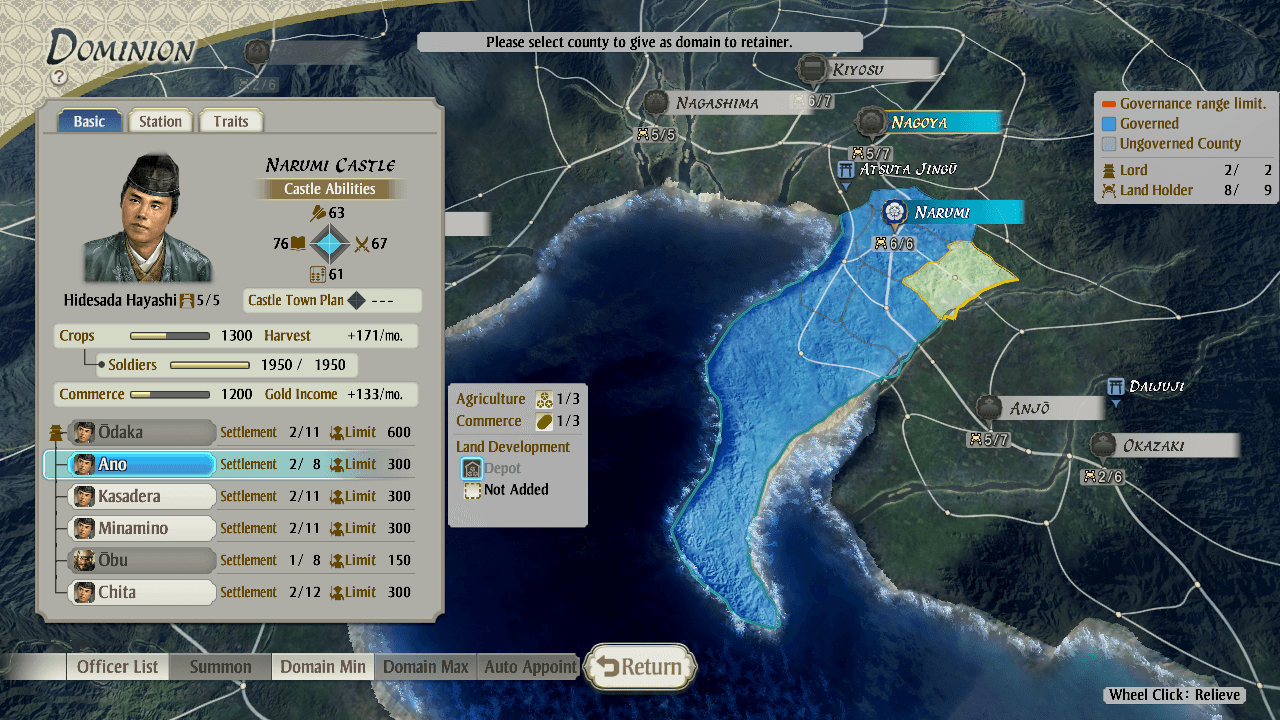Click the Agriculture icon in county info

(544, 399)
